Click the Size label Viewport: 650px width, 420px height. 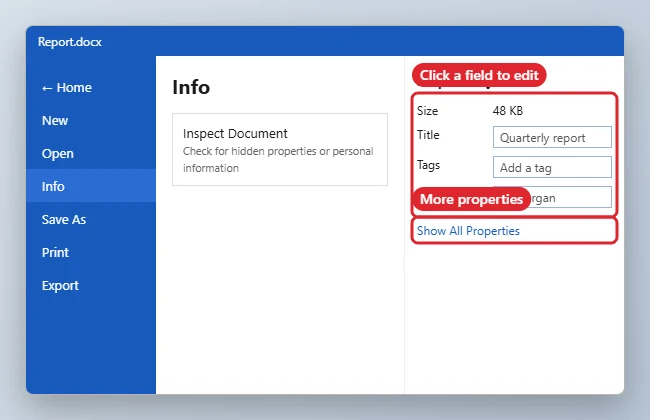(427, 111)
